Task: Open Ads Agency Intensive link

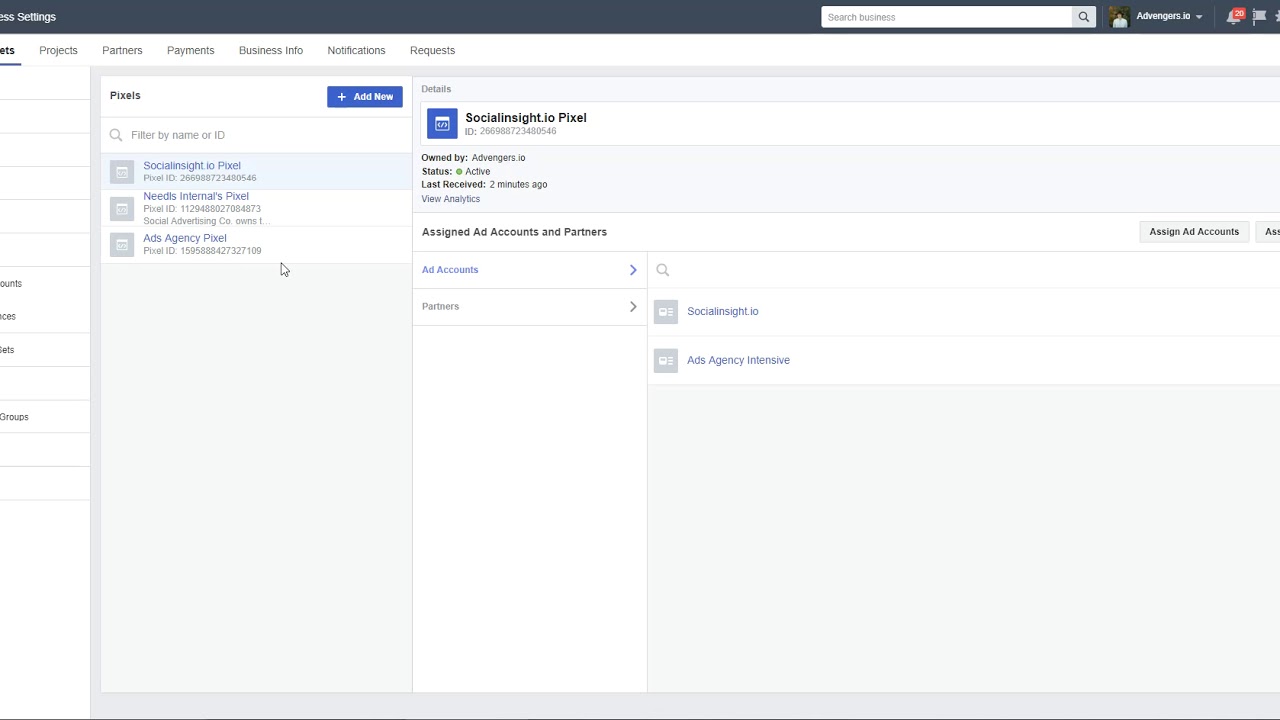Action: [738, 360]
